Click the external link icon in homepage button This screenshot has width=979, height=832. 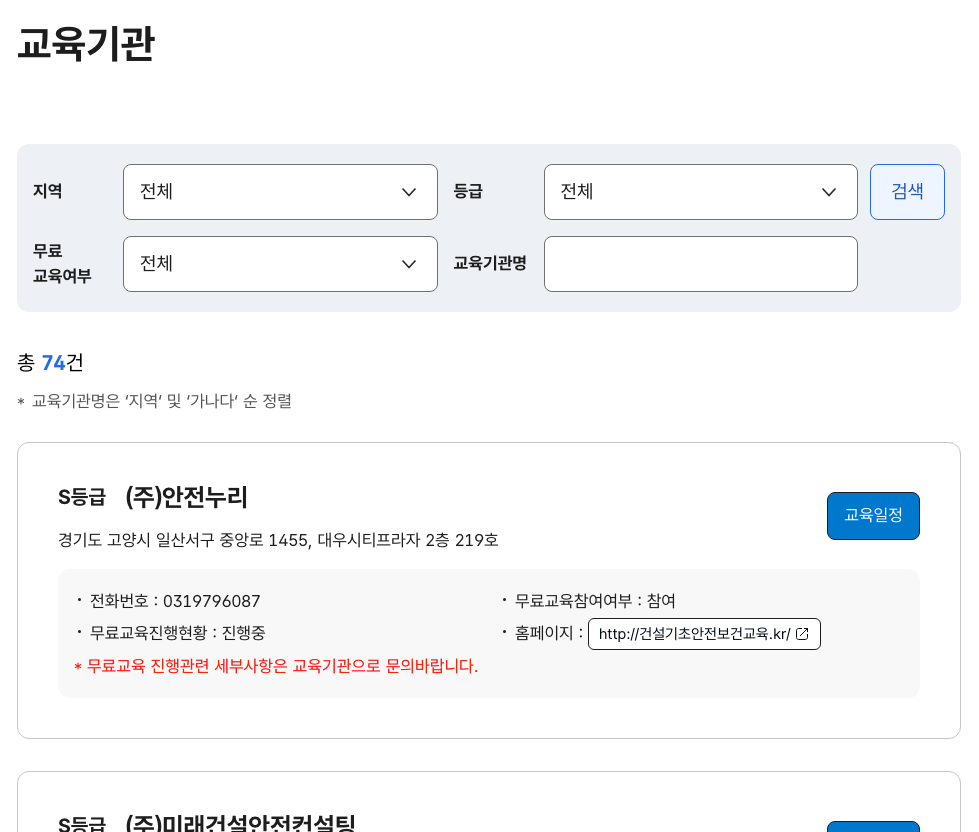pyautogui.click(x=803, y=634)
